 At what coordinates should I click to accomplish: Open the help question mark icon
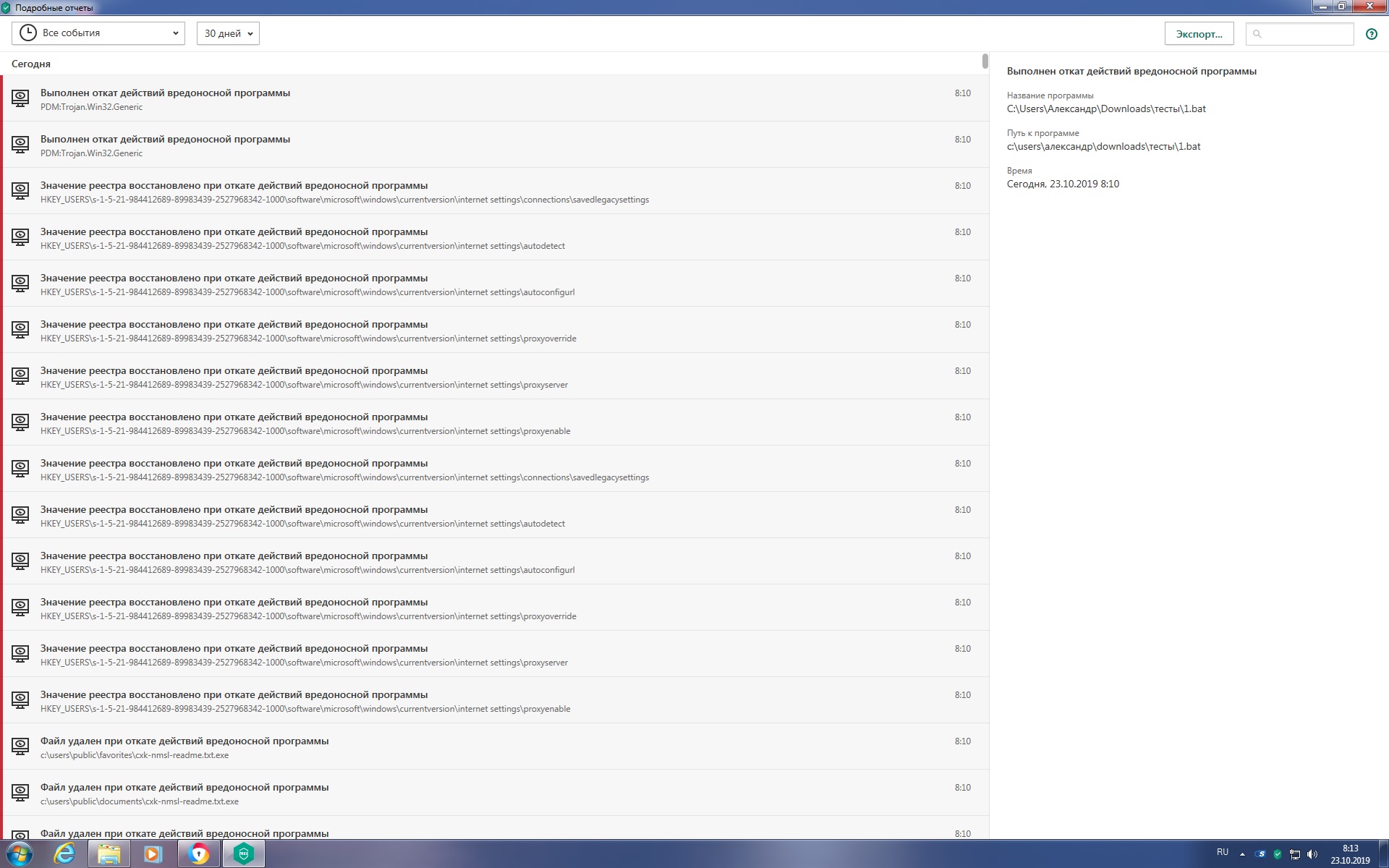point(1371,34)
